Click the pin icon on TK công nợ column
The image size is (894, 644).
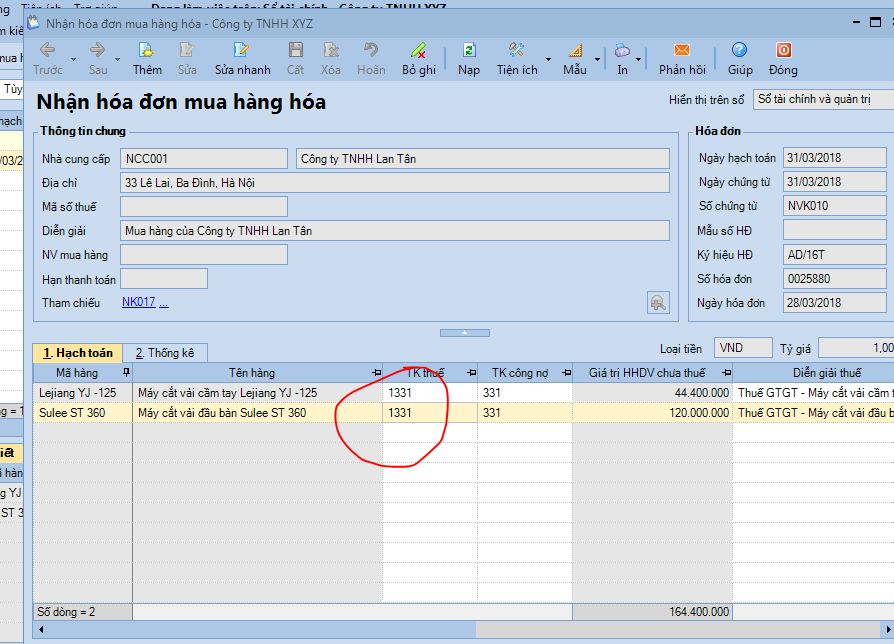pyautogui.click(x=566, y=373)
